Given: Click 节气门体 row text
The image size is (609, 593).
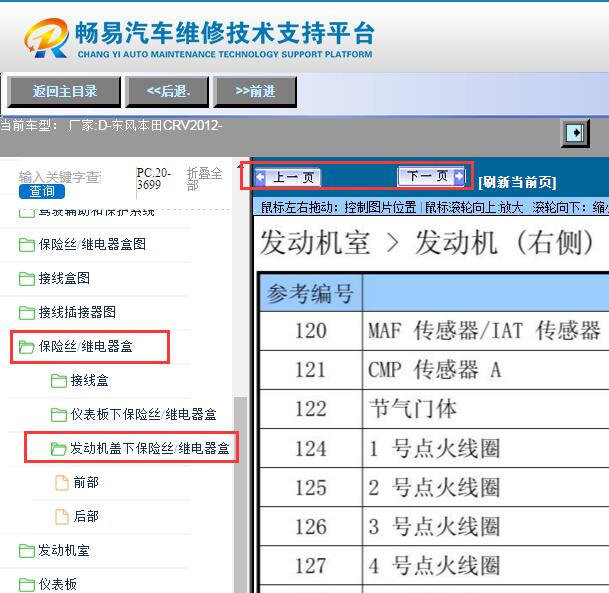Looking at the screenshot, I should pos(413,409).
